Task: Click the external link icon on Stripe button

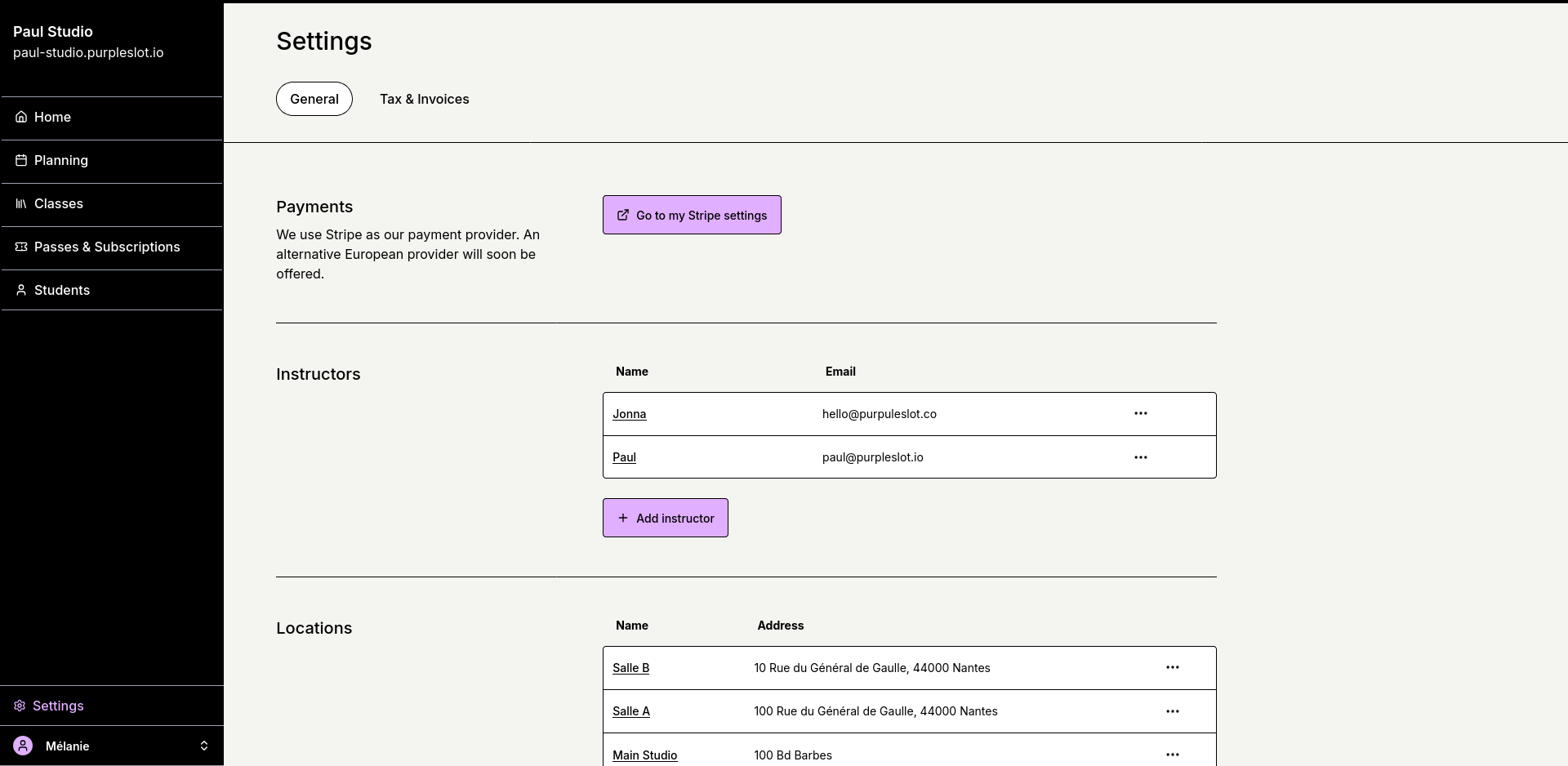Action: (x=623, y=215)
